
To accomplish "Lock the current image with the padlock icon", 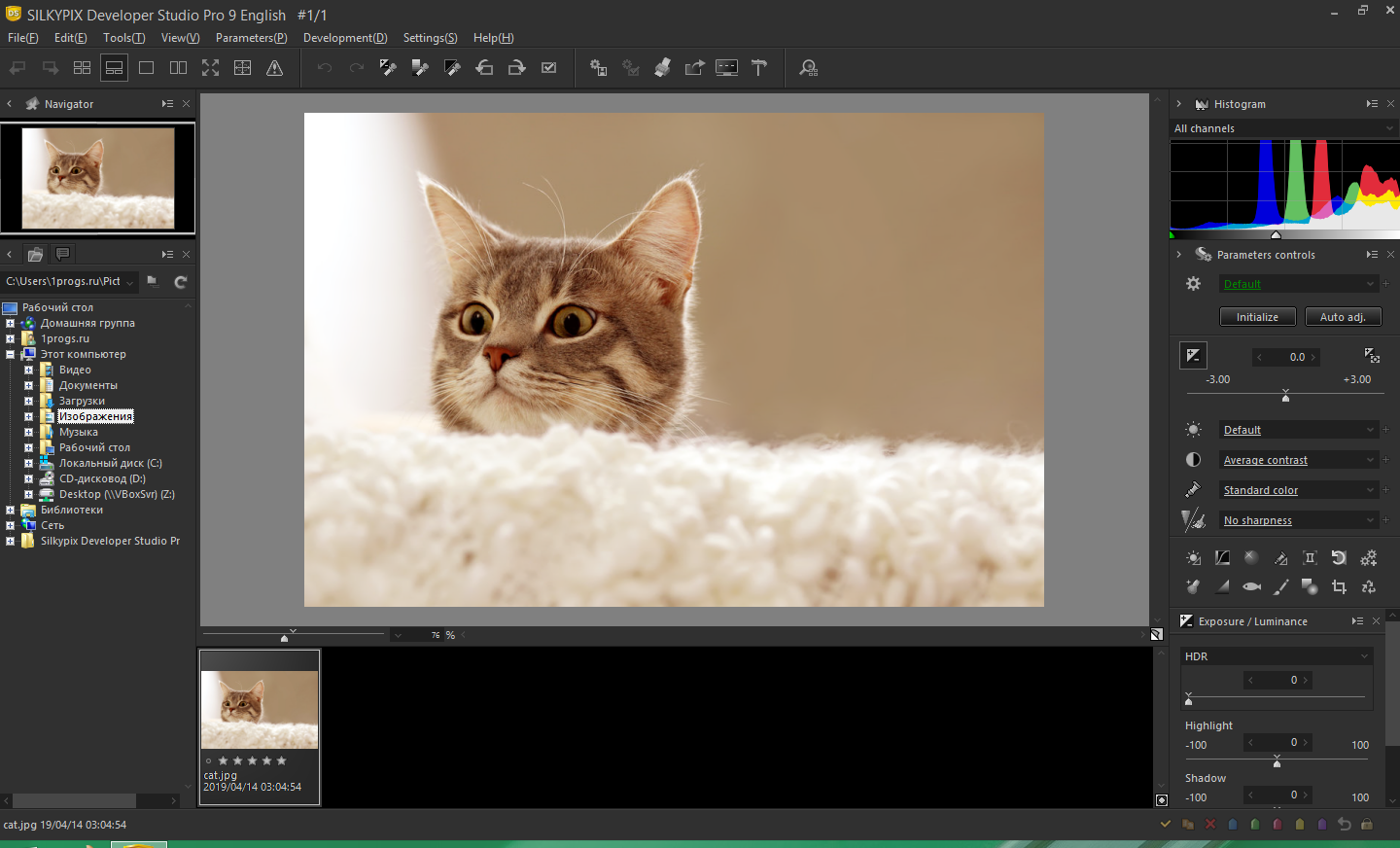I will 1368,824.
